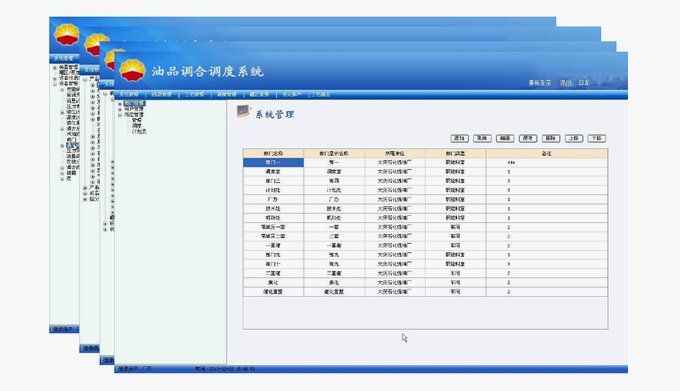This screenshot has height=391, width=680.
Task: Move the selected row up with 上移
Action: click(574, 138)
